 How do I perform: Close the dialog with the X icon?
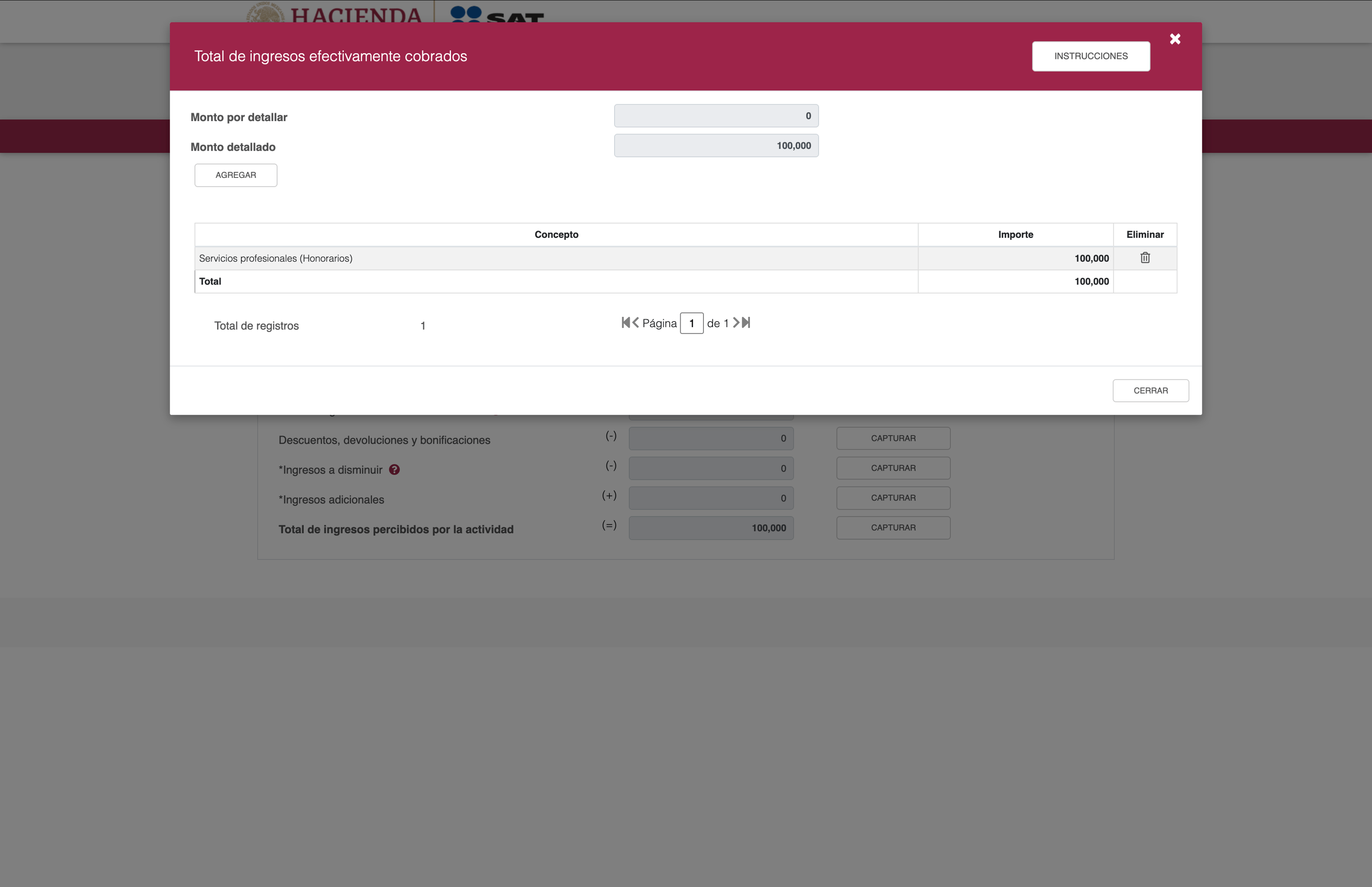click(1175, 39)
